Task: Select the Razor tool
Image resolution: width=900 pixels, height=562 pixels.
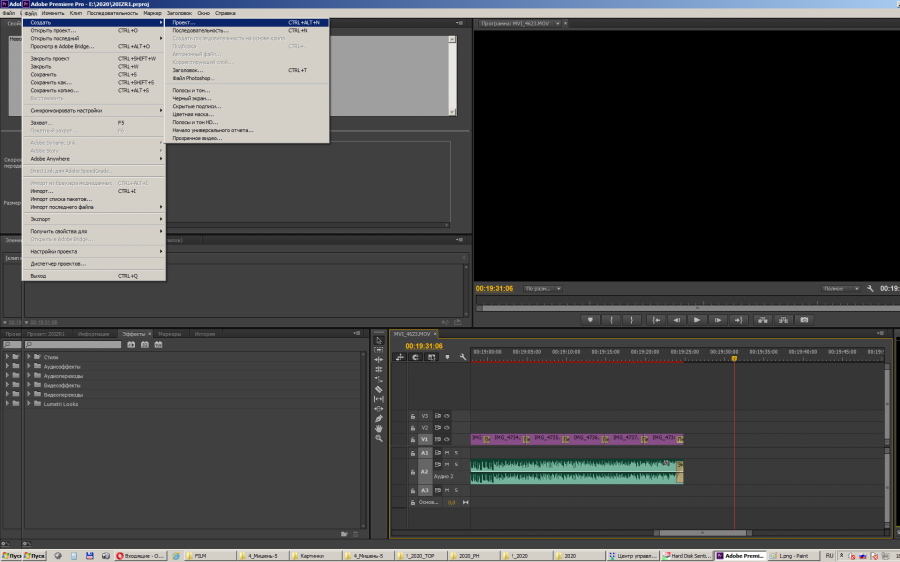Action: pyautogui.click(x=379, y=389)
